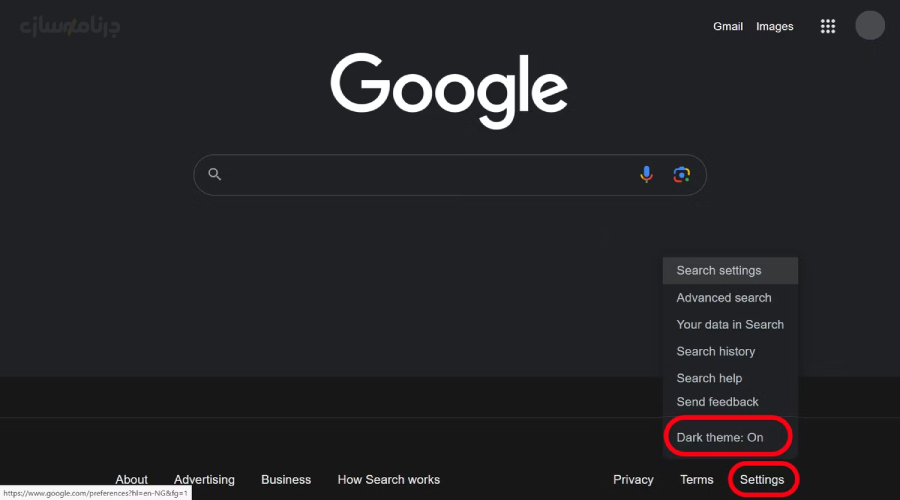Viewport: 900px width, 500px height.
Task: Click the About footer link
Action: (x=131, y=479)
